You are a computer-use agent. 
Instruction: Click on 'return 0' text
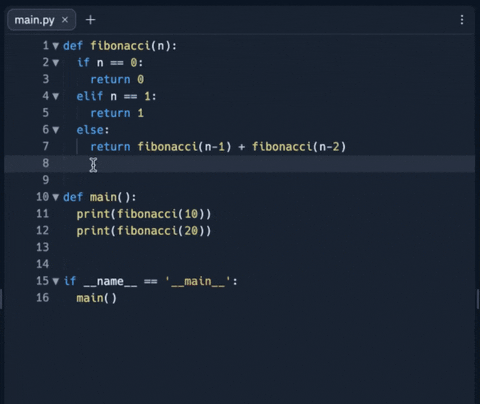[117, 79]
